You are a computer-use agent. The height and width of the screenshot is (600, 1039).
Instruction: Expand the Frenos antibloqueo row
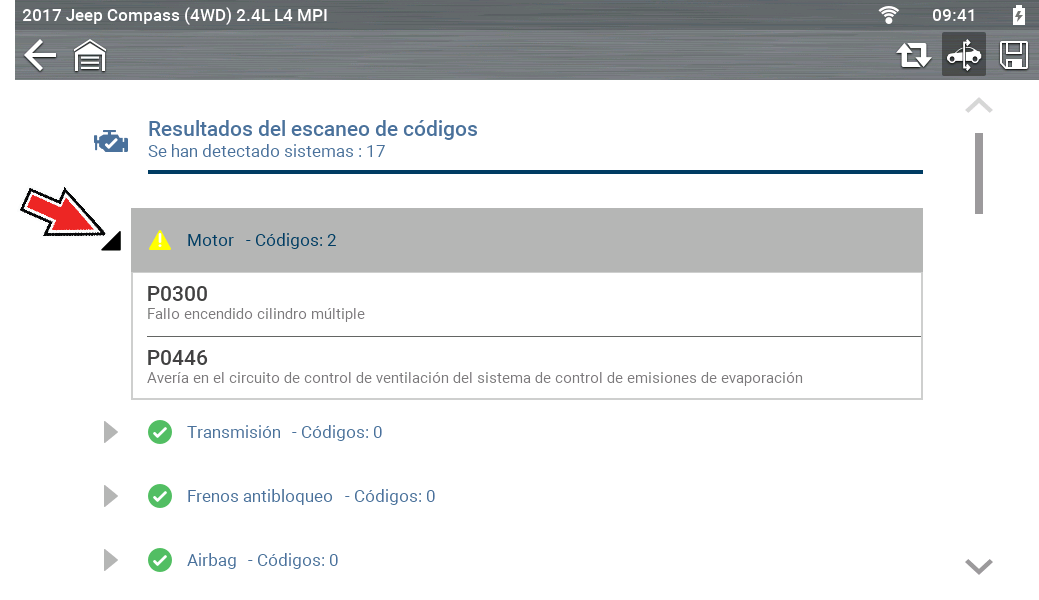[110, 496]
